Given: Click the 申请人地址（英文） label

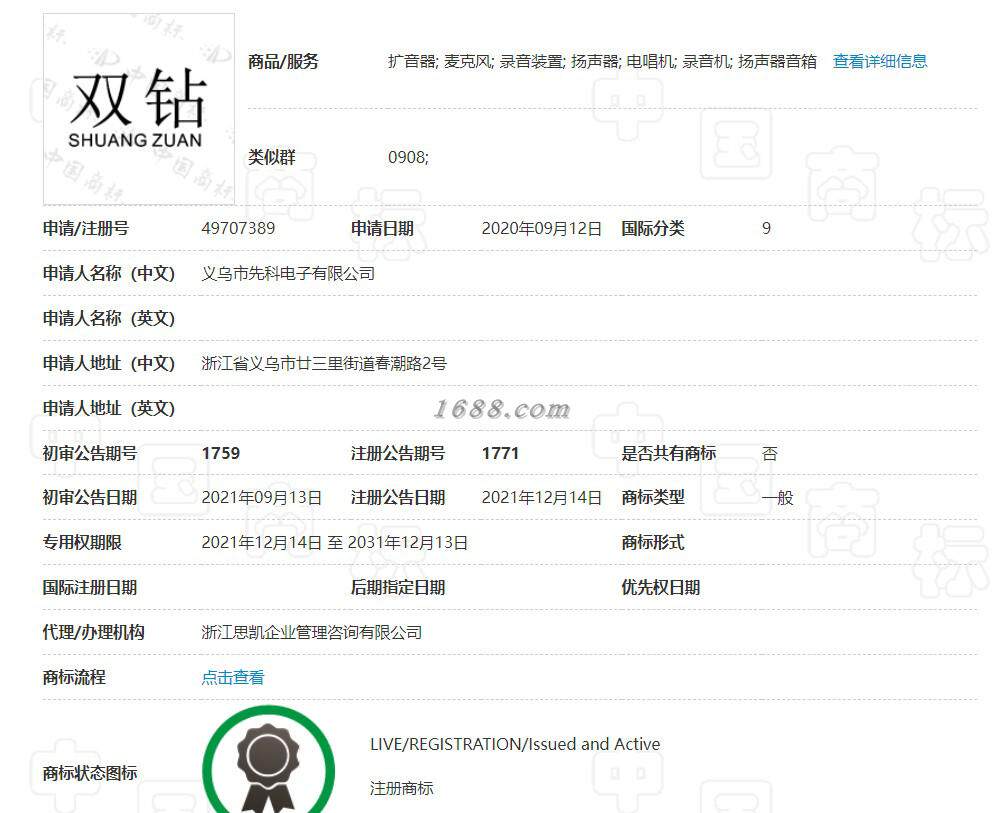Looking at the screenshot, I should pyautogui.click(x=109, y=408).
